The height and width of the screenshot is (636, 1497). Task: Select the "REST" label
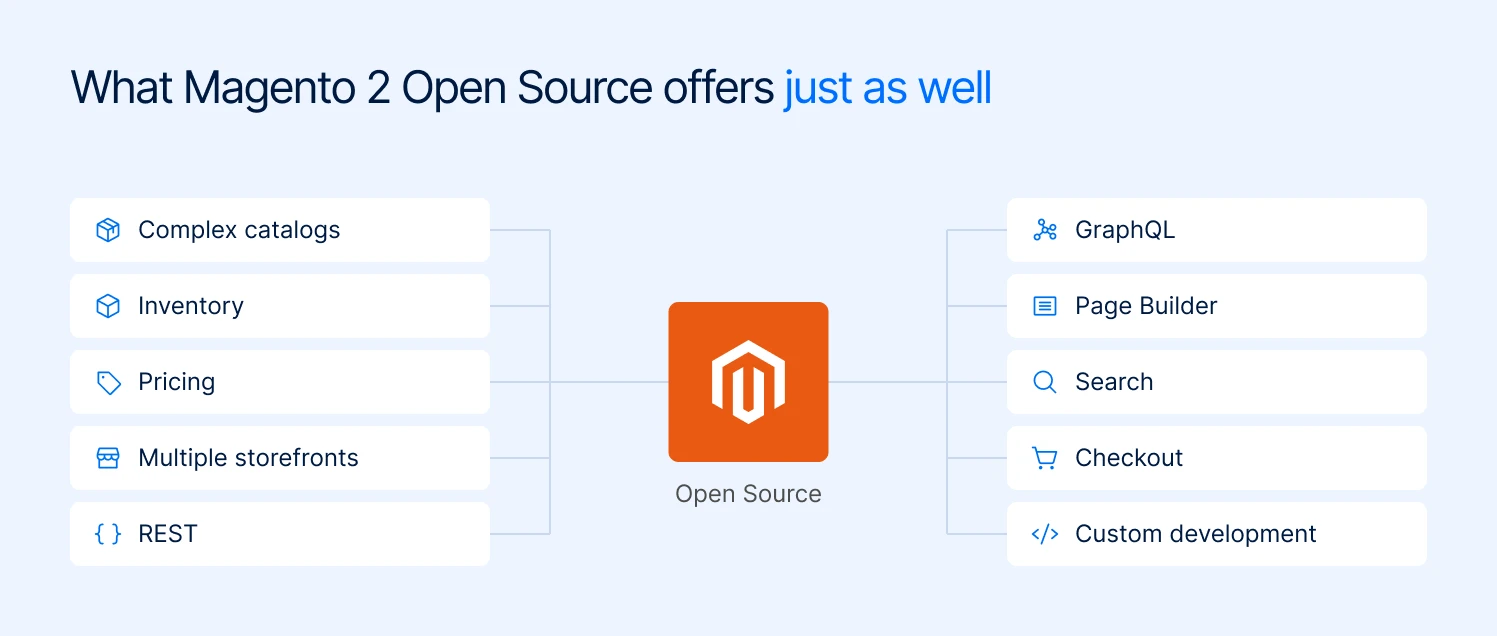168,534
